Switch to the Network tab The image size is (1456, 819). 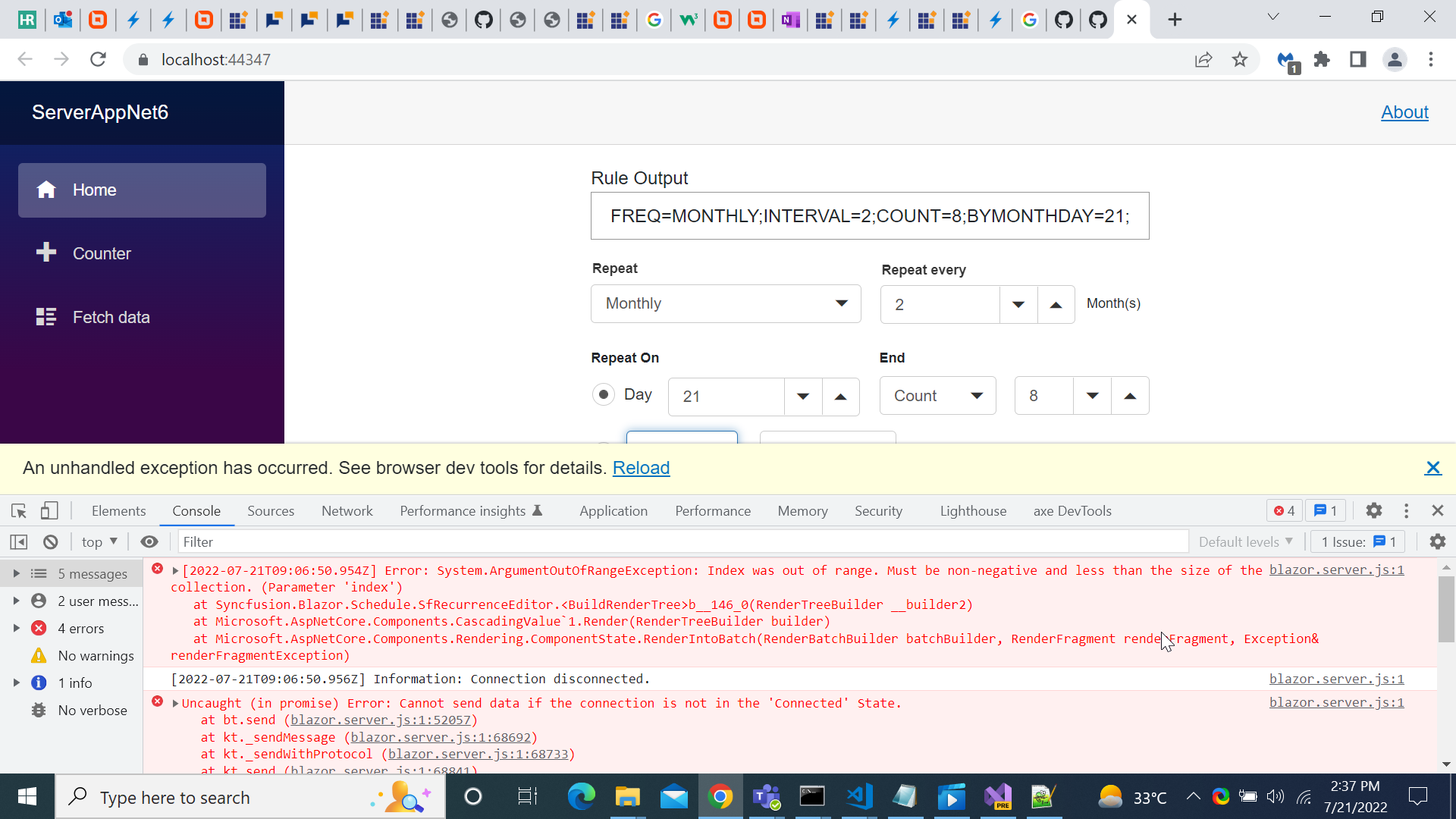[x=347, y=511]
